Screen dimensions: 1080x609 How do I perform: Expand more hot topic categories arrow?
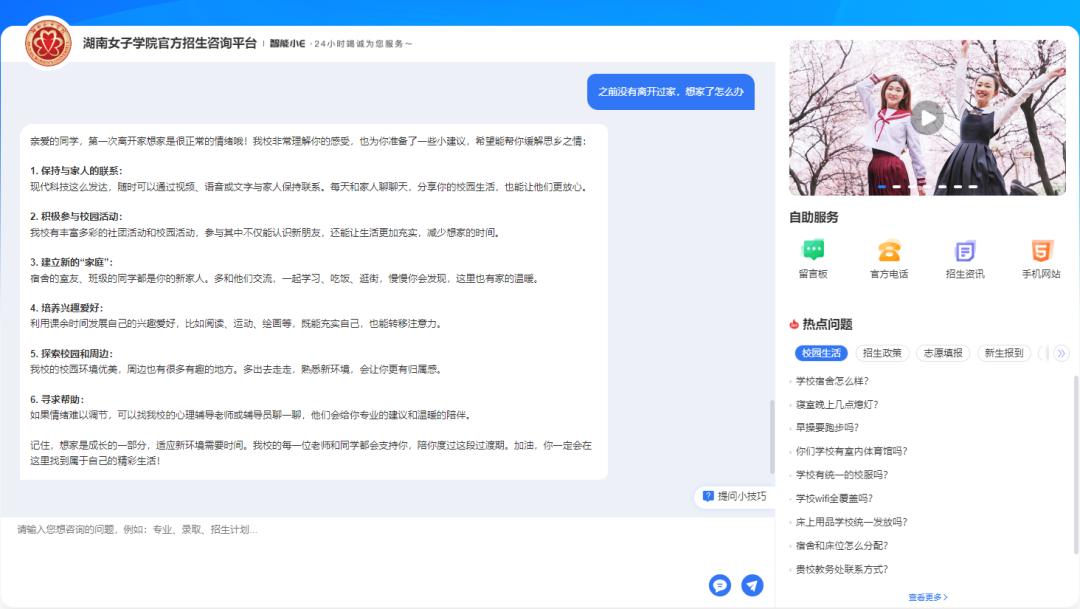(x=1062, y=353)
